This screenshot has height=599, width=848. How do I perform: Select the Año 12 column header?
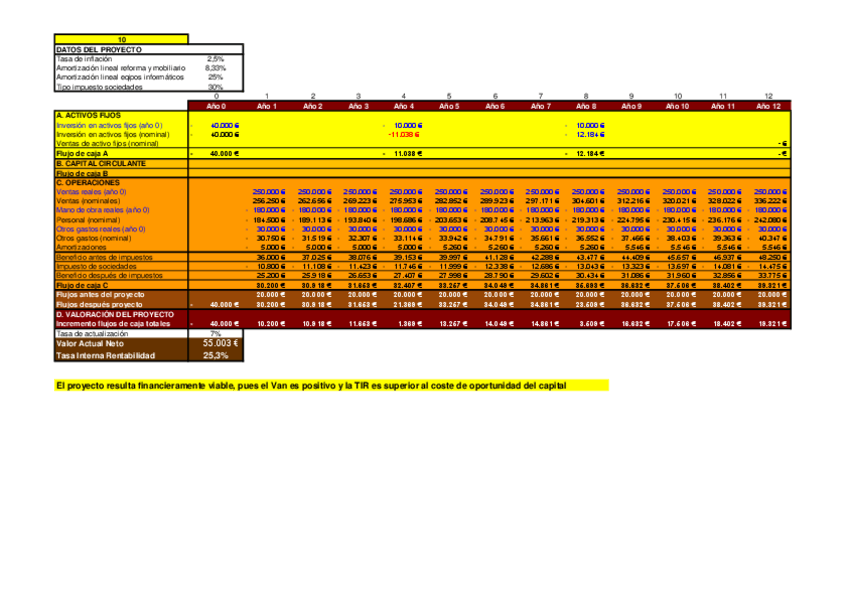pos(767,105)
